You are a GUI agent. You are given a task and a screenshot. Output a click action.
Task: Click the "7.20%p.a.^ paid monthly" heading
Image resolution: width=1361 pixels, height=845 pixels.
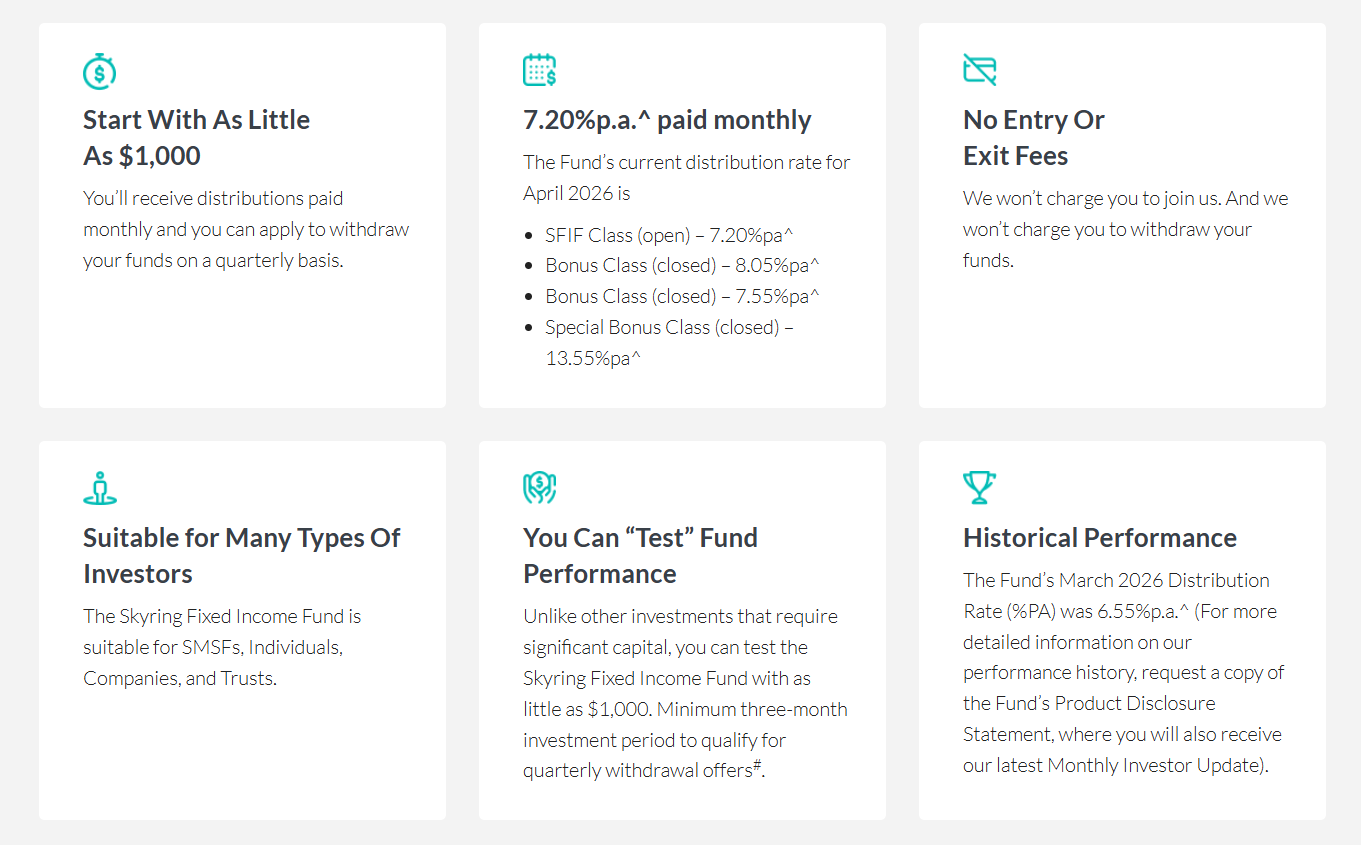[x=667, y=120]
